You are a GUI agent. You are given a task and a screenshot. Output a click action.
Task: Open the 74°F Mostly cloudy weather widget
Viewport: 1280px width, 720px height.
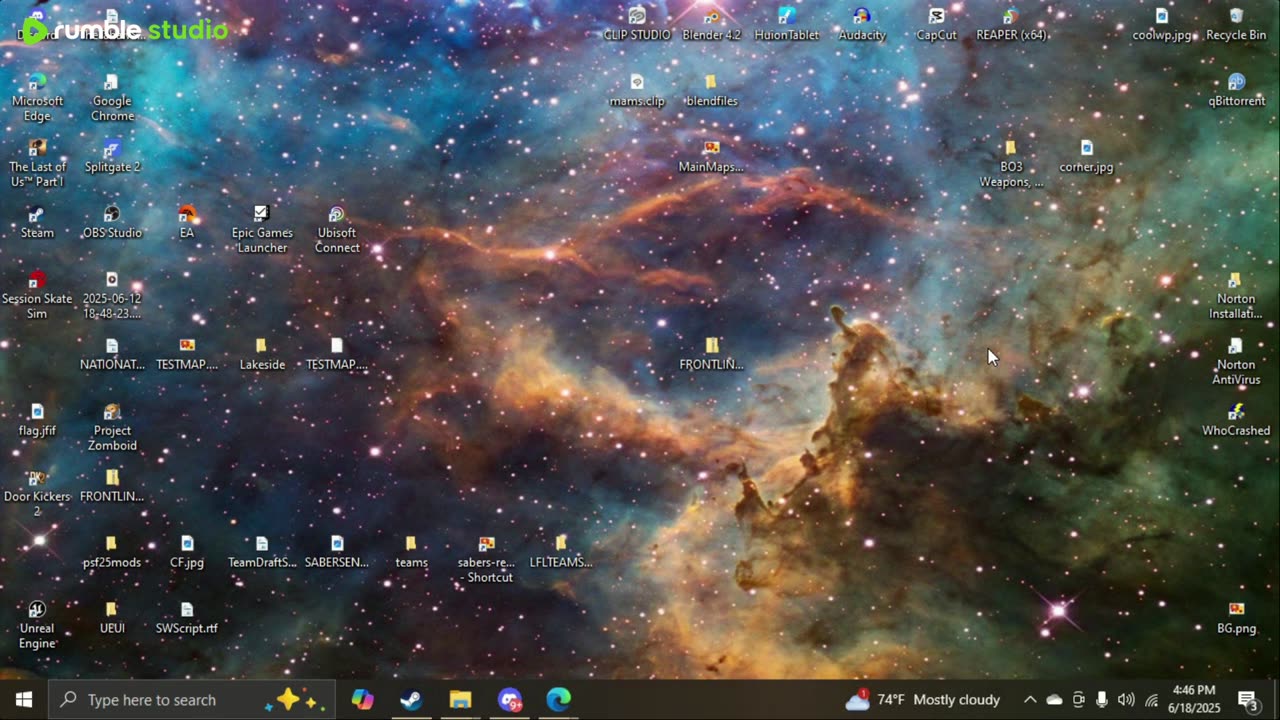click(922, 700)
